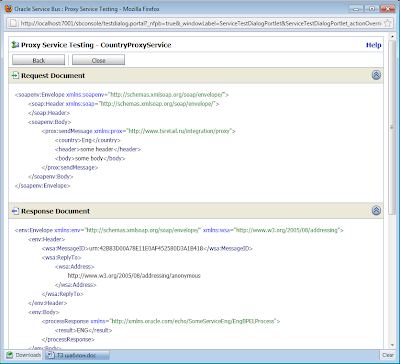Click the page icon in address bar
Screen dimensions: 400x364
point(13,23)
